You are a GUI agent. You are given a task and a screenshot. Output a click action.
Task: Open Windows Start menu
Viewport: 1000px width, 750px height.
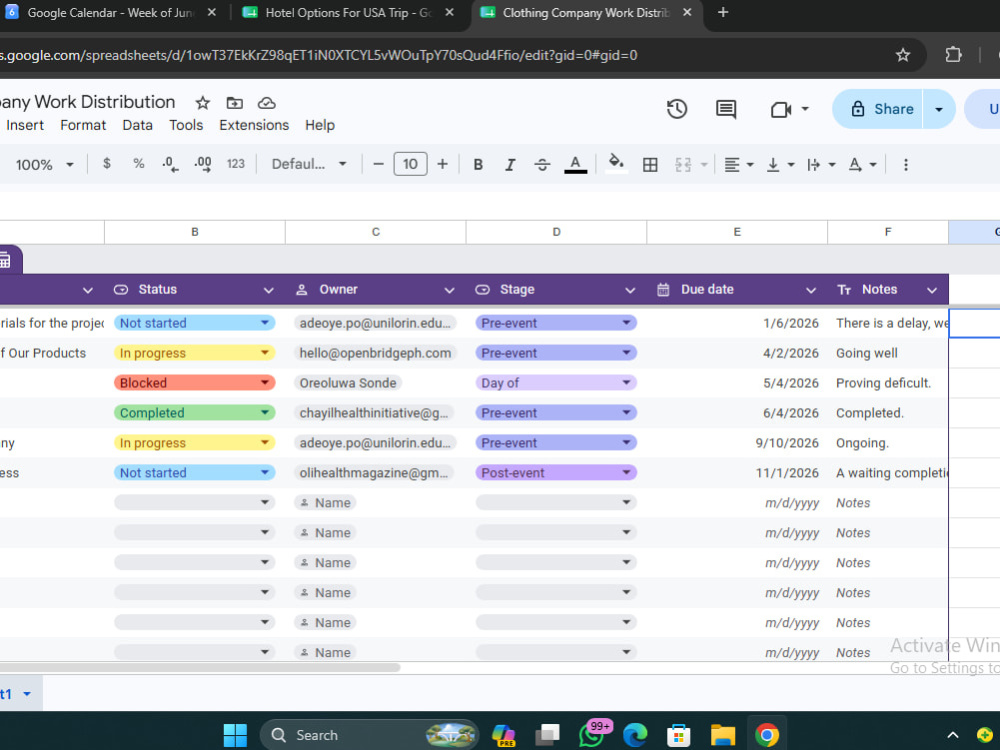pos(235,735)
